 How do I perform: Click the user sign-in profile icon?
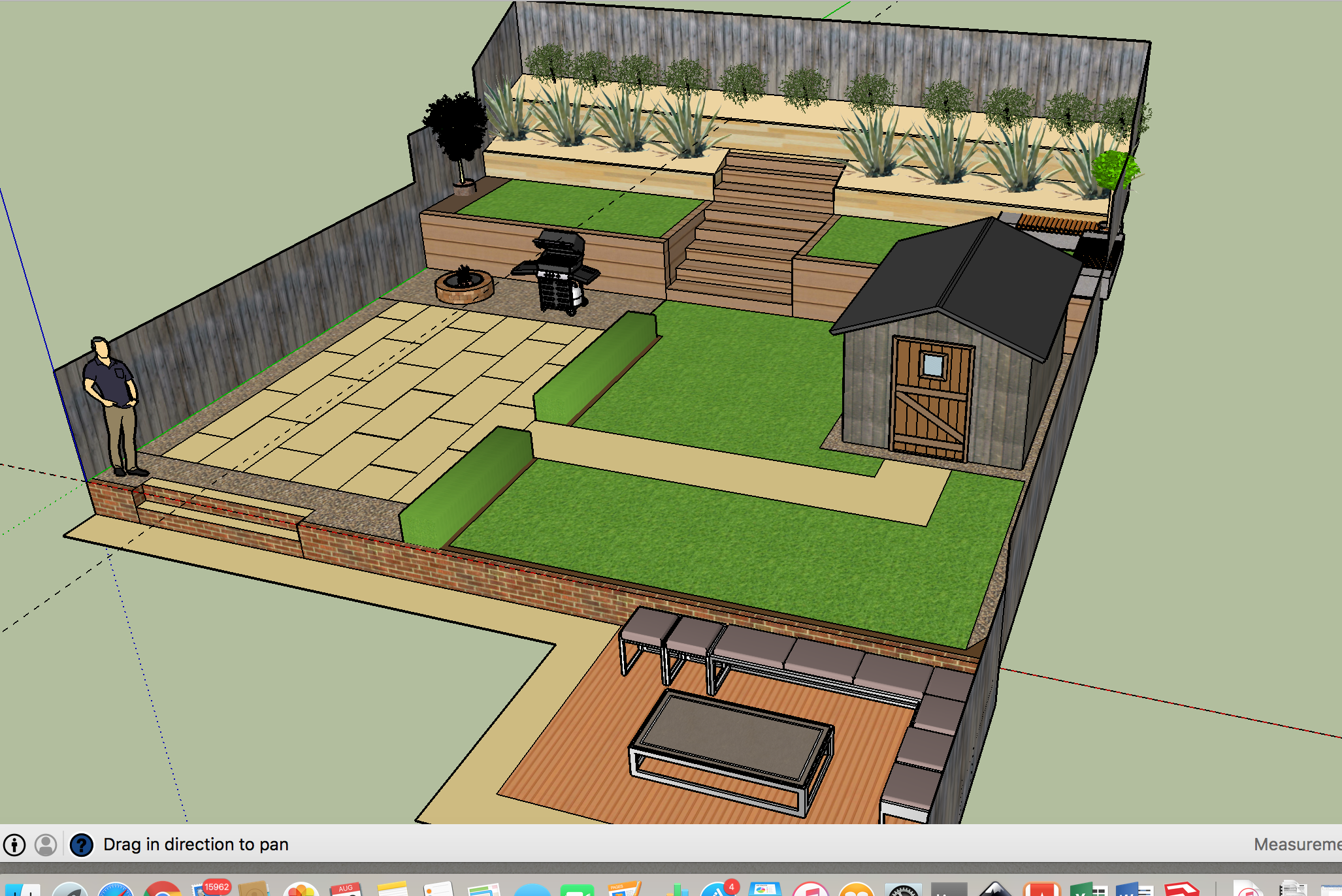pyautogui.click(x=46, y=844)
